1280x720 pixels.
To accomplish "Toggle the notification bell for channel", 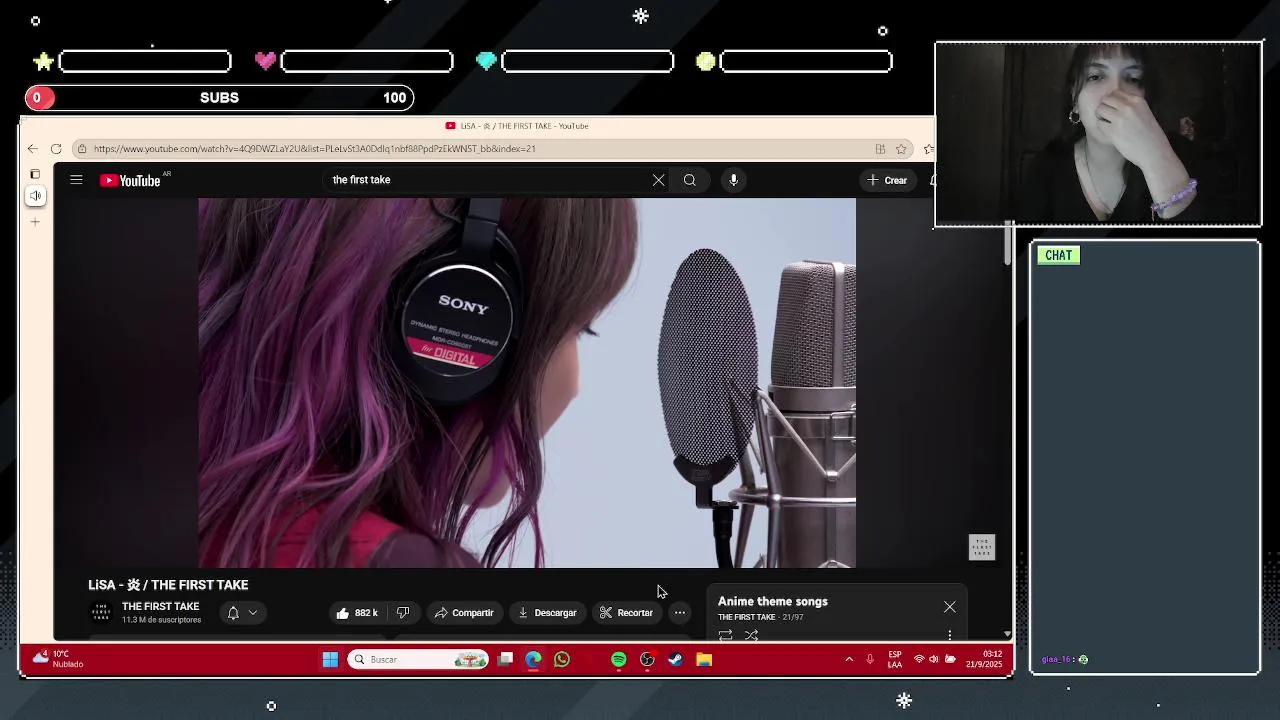I will click(x=233, y=613).
